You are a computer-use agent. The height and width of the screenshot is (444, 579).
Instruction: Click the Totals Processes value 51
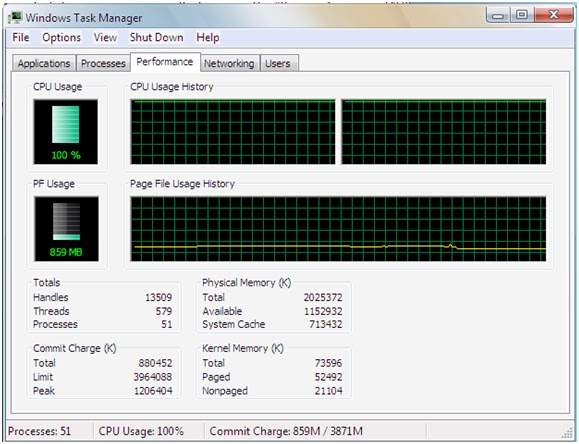pos(167,324)
